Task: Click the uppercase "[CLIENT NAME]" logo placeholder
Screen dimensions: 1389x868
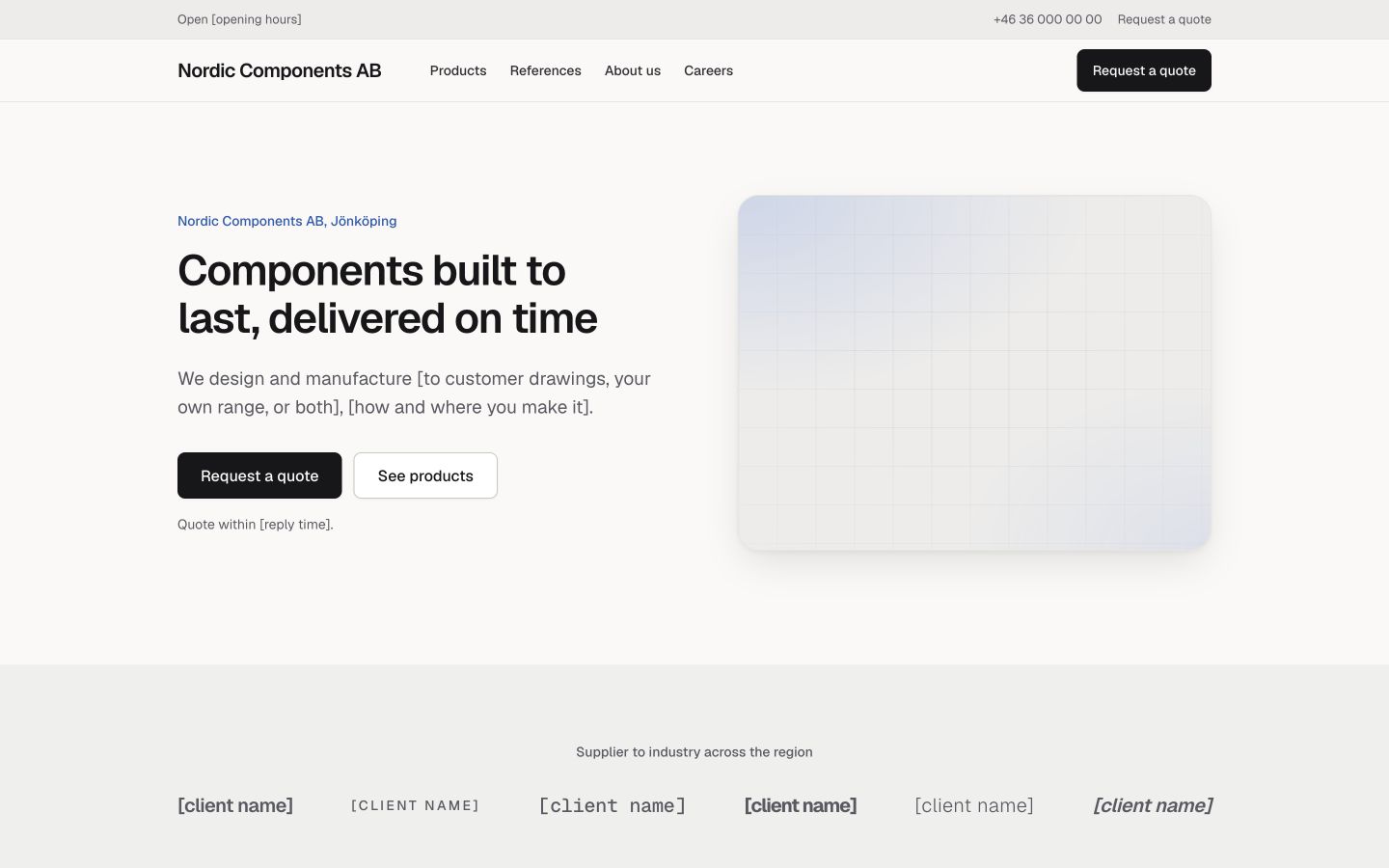Action: click(x=416, y=805)
